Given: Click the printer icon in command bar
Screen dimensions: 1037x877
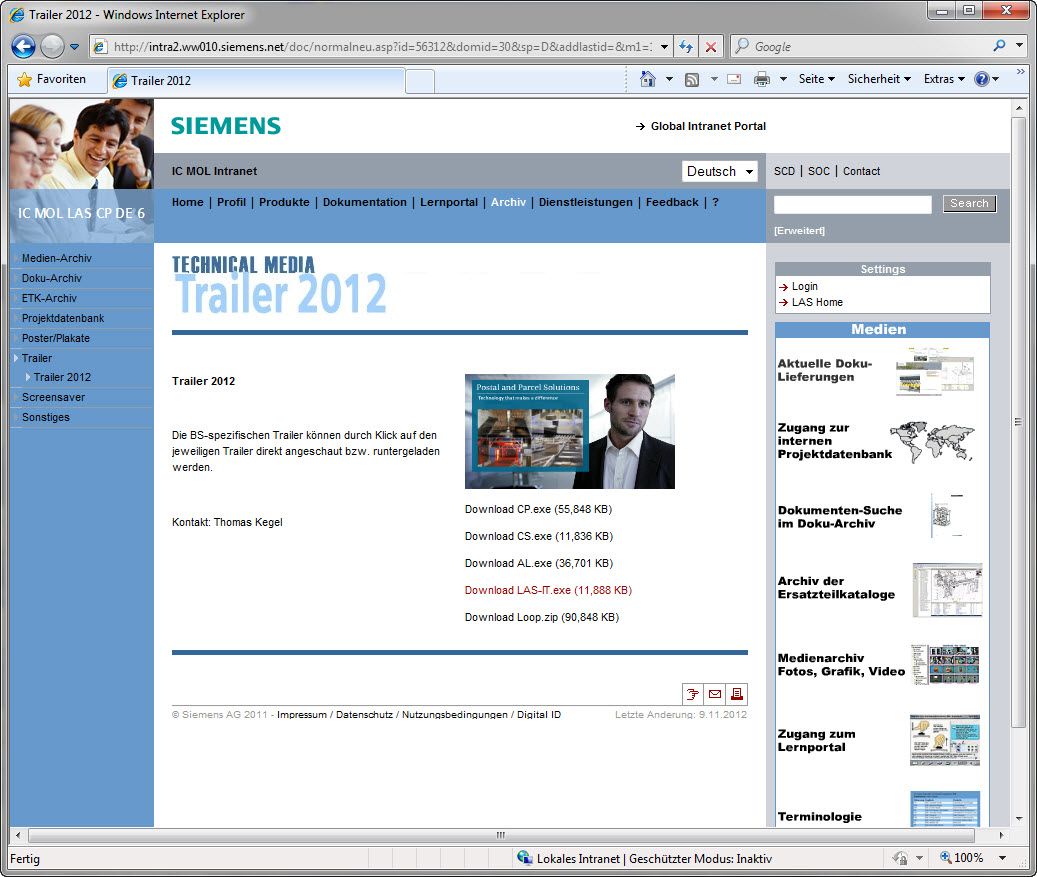Looking at the screenshot, I should 761,79.
